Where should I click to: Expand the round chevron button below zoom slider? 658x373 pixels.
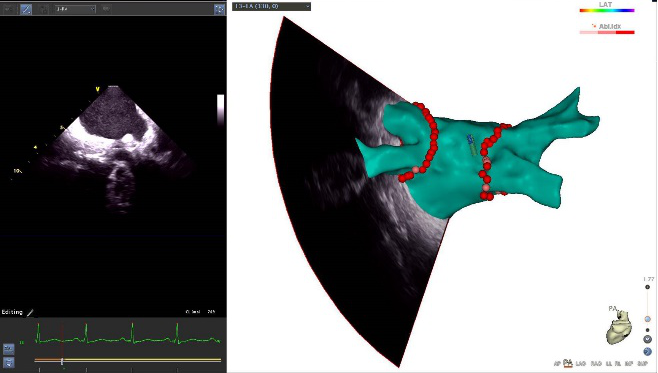pos(647,339)
